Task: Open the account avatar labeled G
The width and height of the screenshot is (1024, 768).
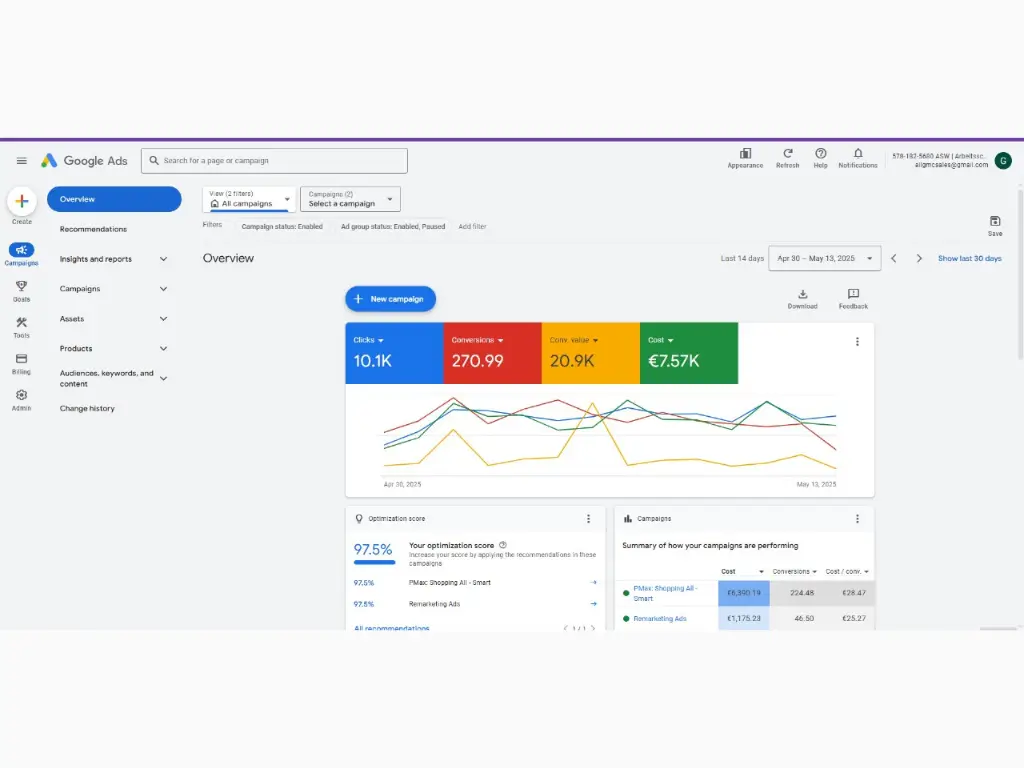Action: tap(1003, 161)
